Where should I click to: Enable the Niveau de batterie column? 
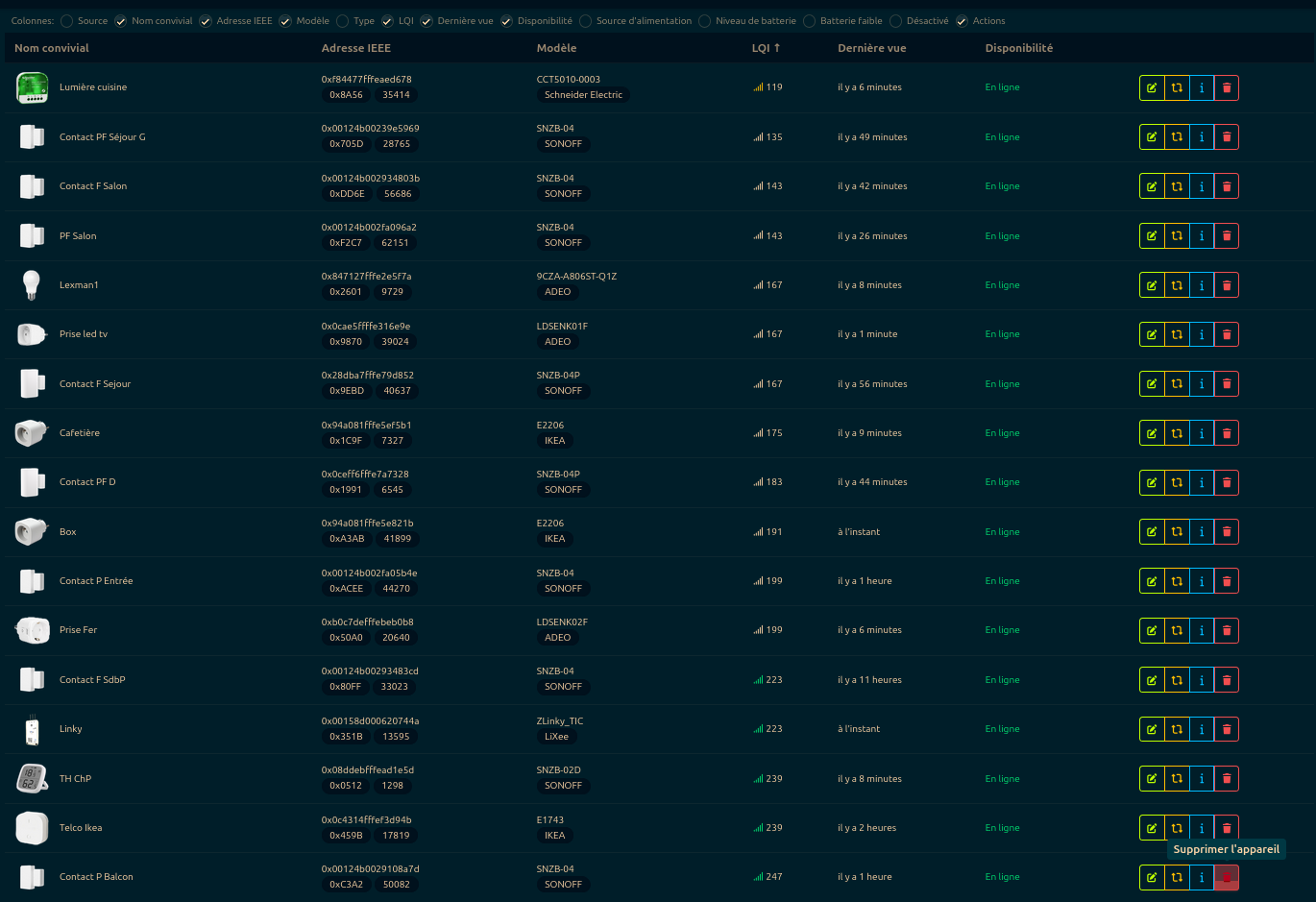(x=705, y=21)
